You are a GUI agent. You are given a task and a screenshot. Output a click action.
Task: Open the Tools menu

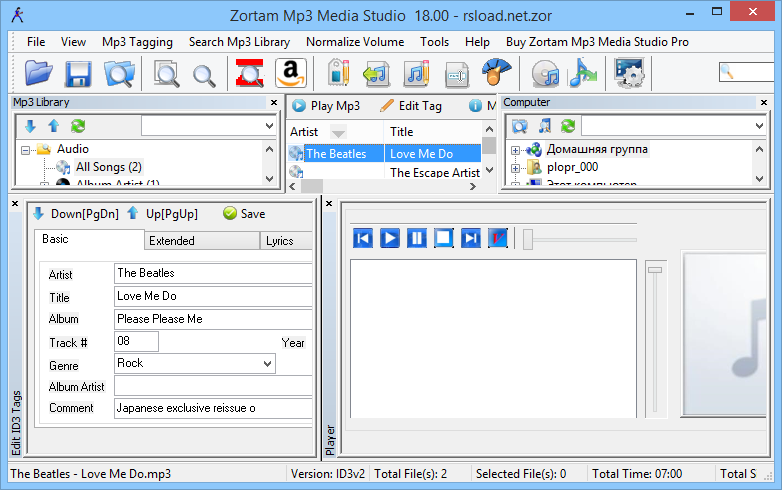click(434, 42)
